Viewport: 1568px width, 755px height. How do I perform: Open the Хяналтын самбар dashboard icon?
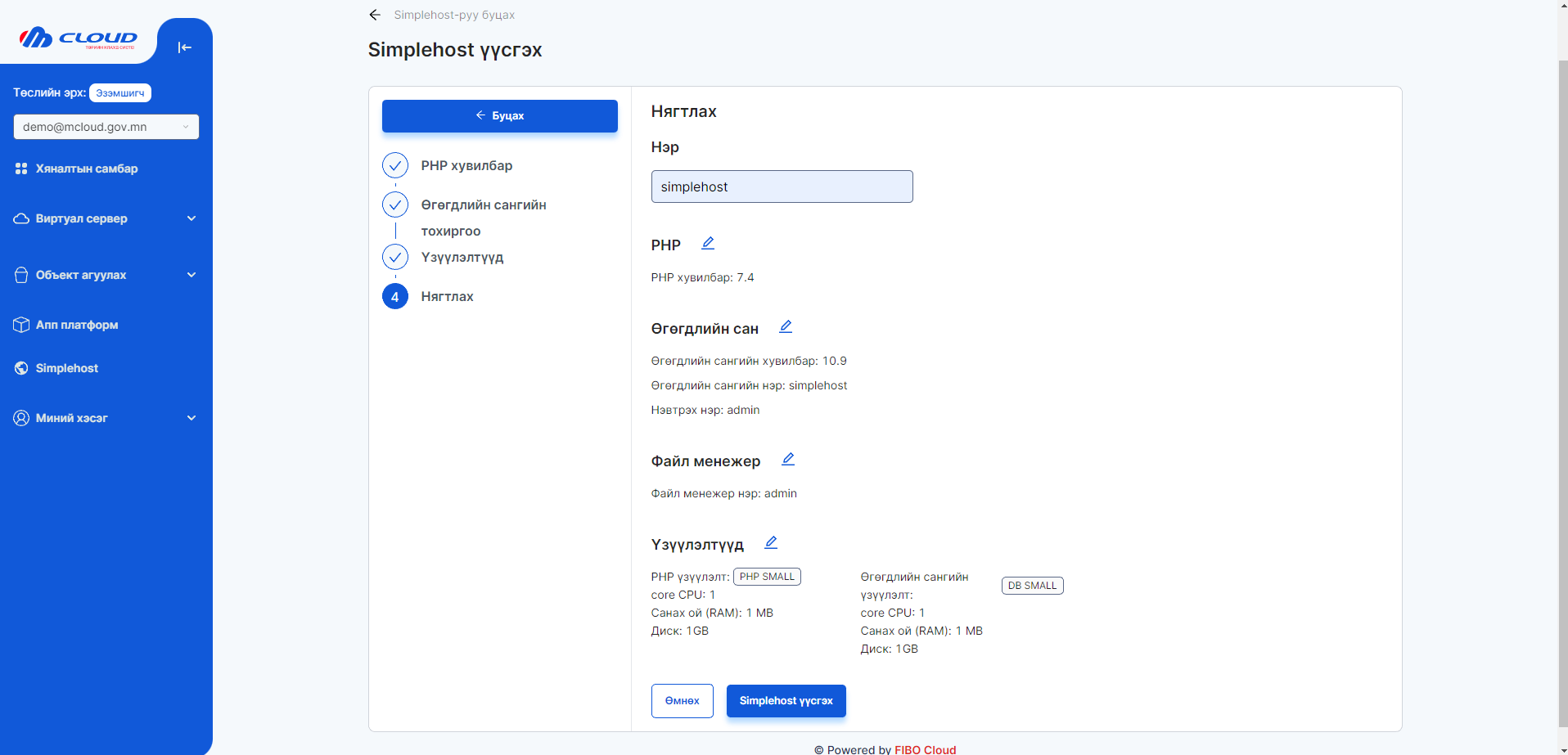click(x=20, y=169)
